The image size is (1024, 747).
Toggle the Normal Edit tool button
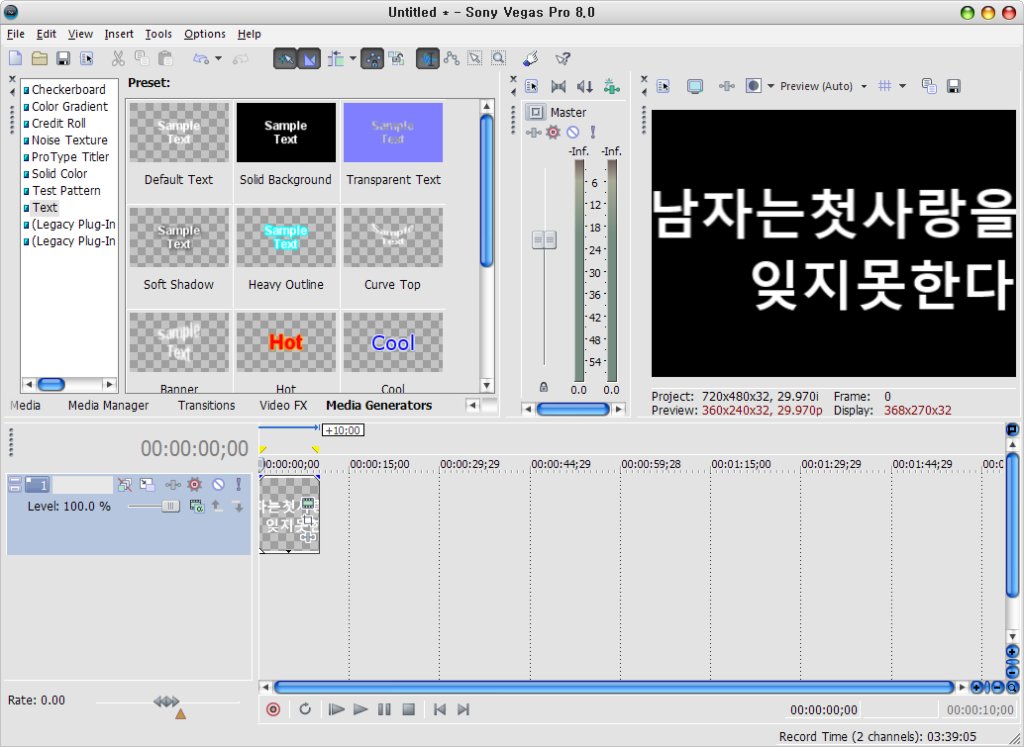[427, 59]
